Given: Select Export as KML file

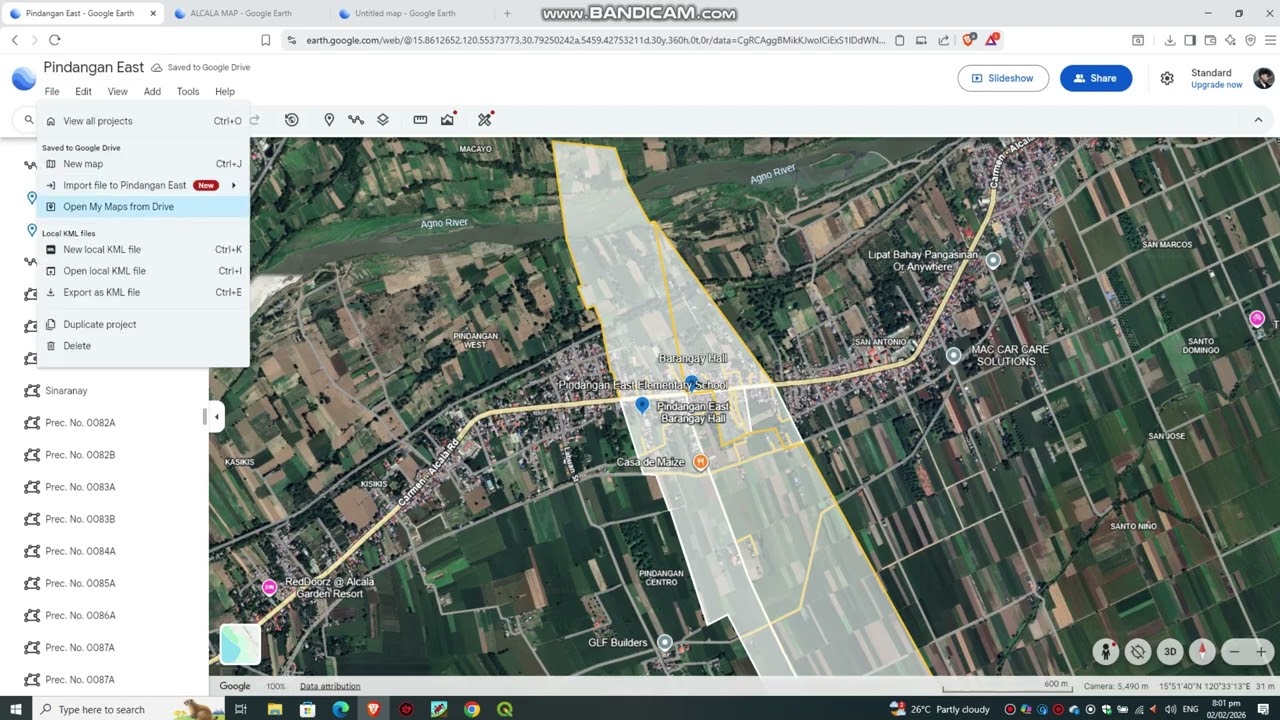Looking at the screenshot, I should (x=143, y=292).
